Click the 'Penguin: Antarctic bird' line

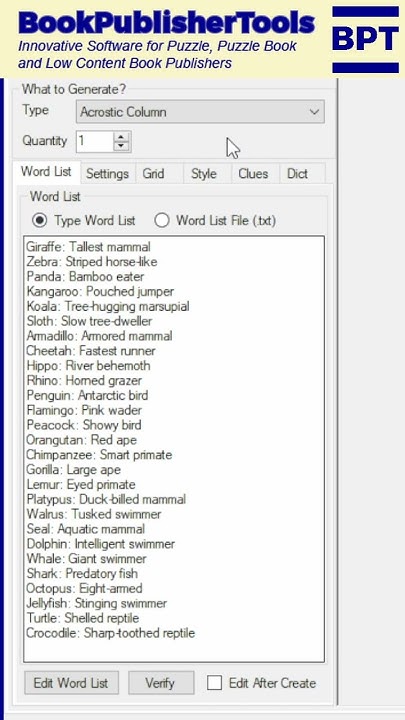(x=87, y=395)
